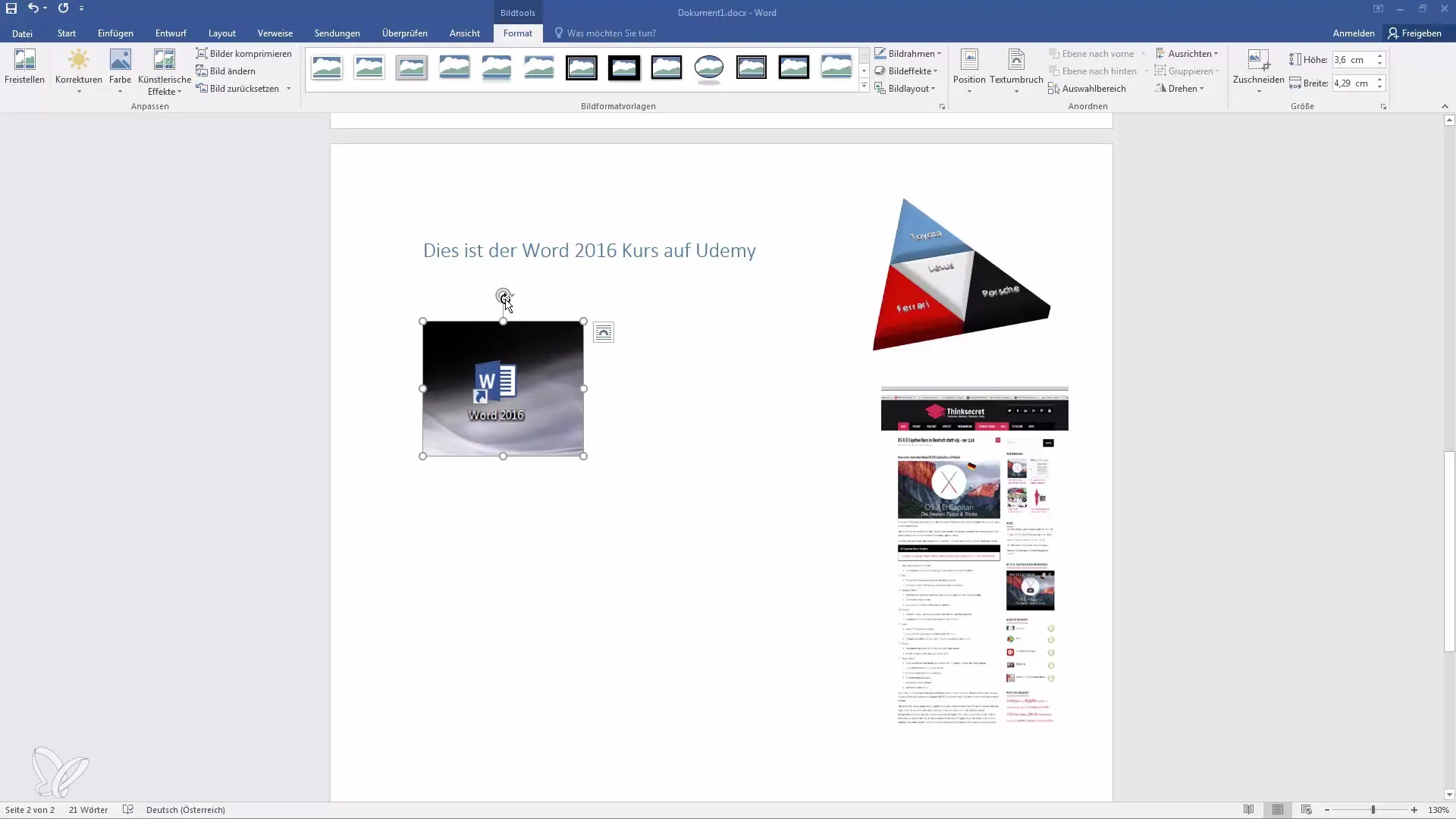1456x819 pixels.
Task: Click the Freistellungen (Freehand crop) icon
Action: 24,66
